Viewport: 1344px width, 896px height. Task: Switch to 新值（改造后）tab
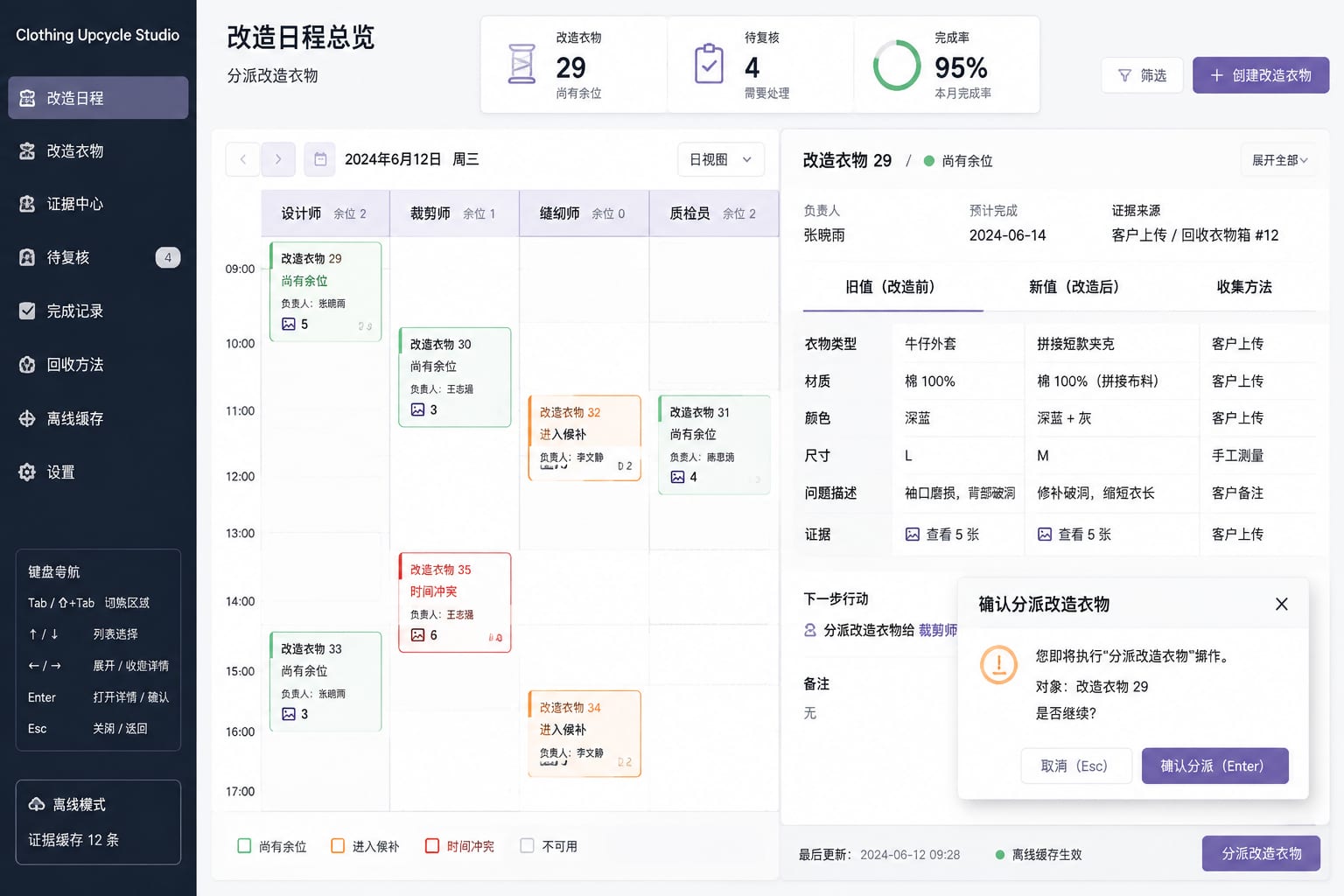pos(1074,287)
